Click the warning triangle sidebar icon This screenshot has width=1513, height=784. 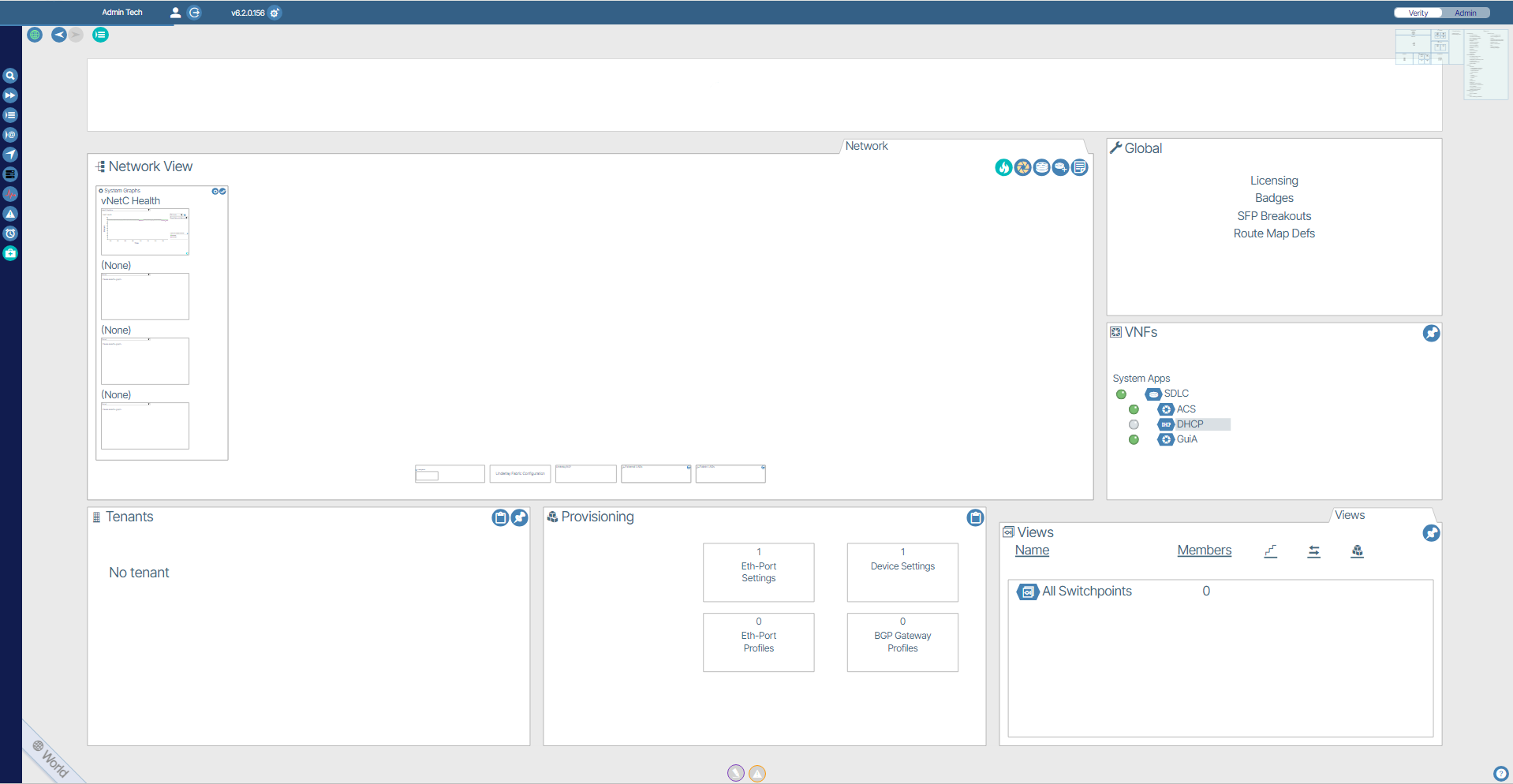[x=10, y=214]
